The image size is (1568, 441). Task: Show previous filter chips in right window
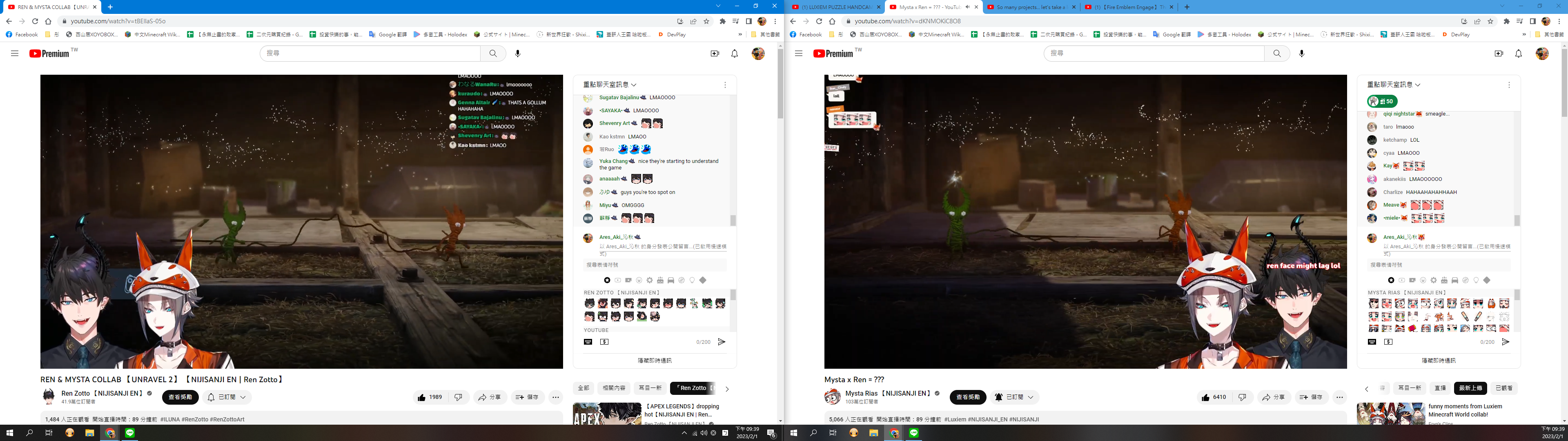tap(1367, 389)
